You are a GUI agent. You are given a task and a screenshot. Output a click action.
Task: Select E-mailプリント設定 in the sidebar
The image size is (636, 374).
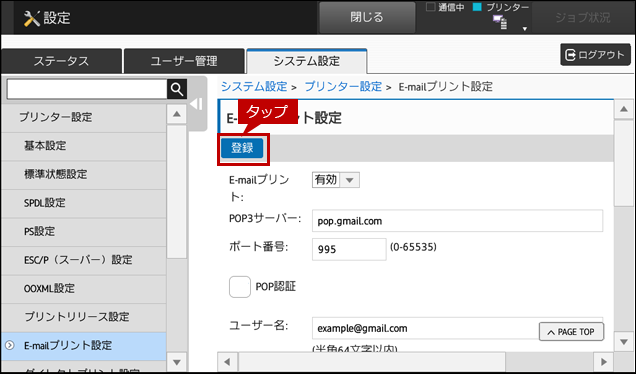pos(84,346)
